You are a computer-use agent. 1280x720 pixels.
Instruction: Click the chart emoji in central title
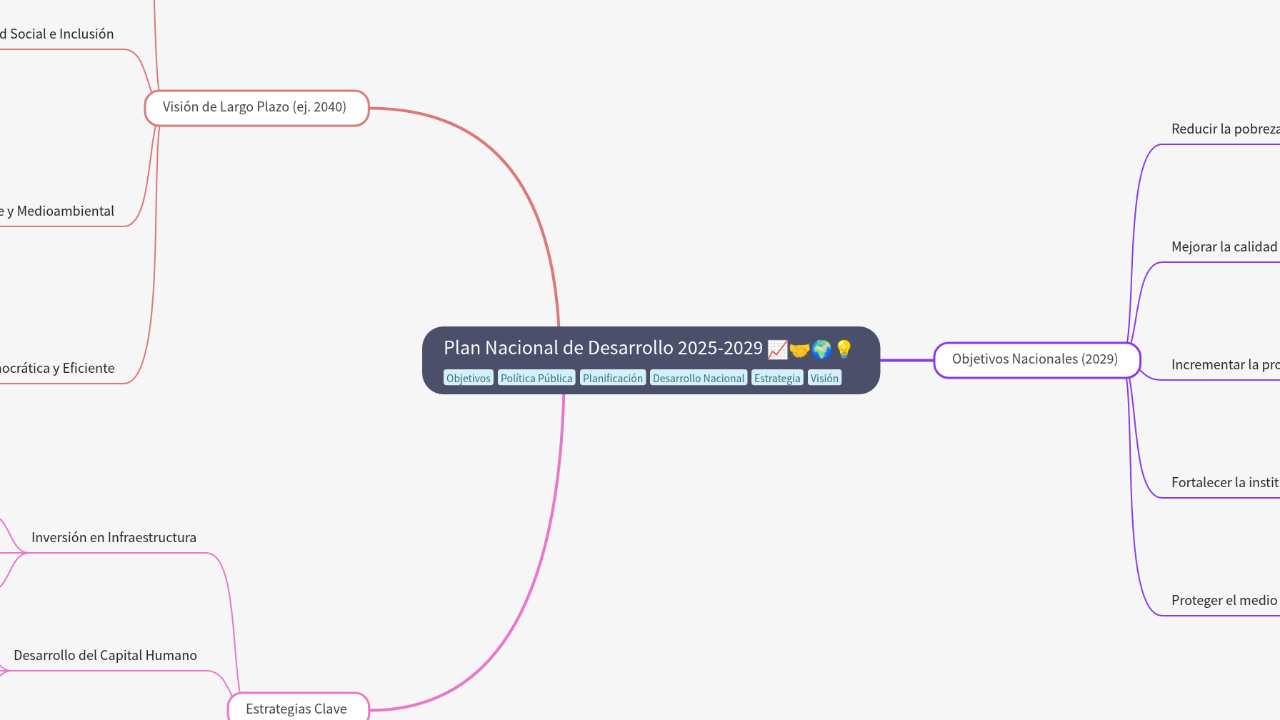pyautogui.click(x=777, y=349)
